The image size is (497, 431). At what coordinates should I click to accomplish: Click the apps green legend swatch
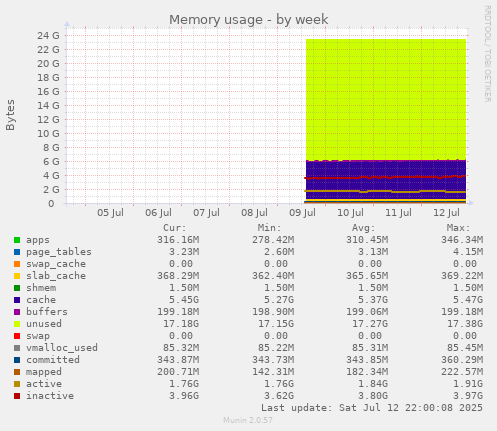click(x=17, y=240)
